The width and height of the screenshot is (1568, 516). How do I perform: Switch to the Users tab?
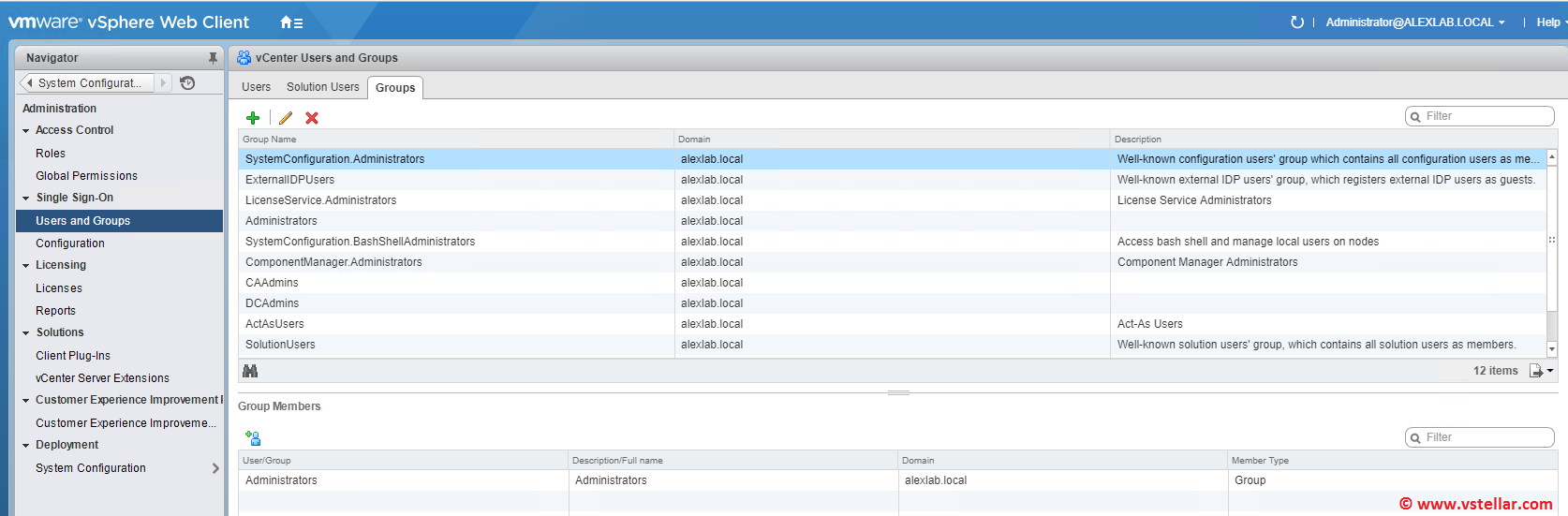(256, 87)
